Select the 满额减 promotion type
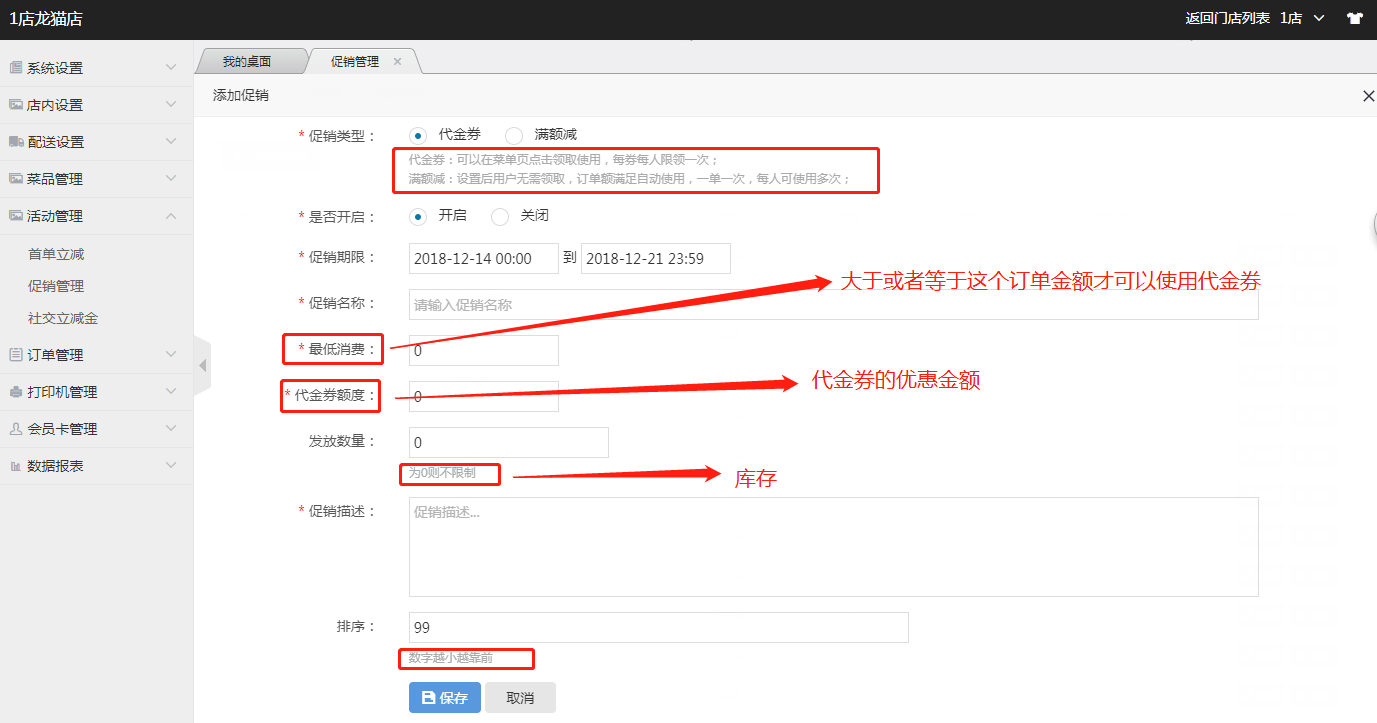The width and height of the screenshot is (1377, 723). (x=514, y=135)
